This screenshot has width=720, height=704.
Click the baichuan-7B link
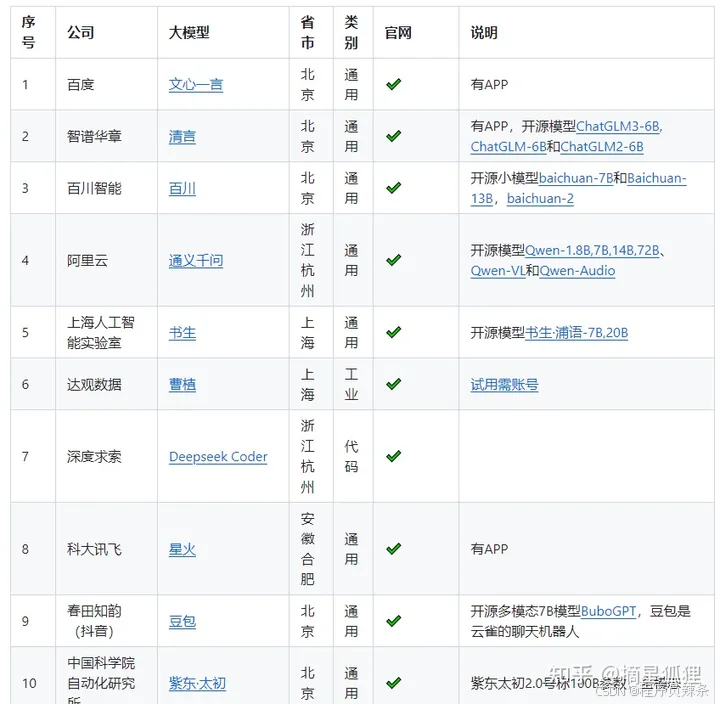[576, 178]
